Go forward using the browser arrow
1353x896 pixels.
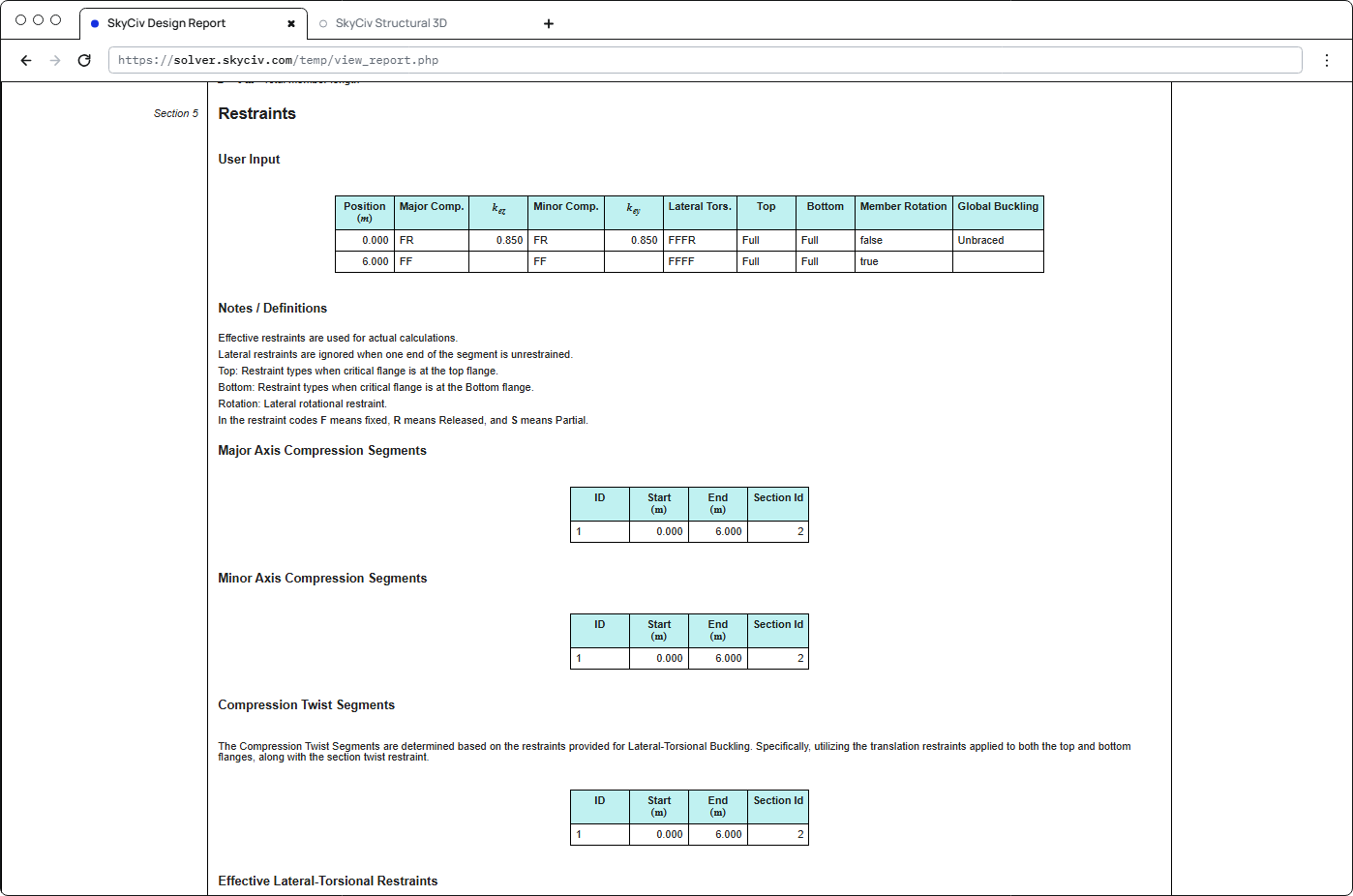pyautogui.click(x=55, y=60)
